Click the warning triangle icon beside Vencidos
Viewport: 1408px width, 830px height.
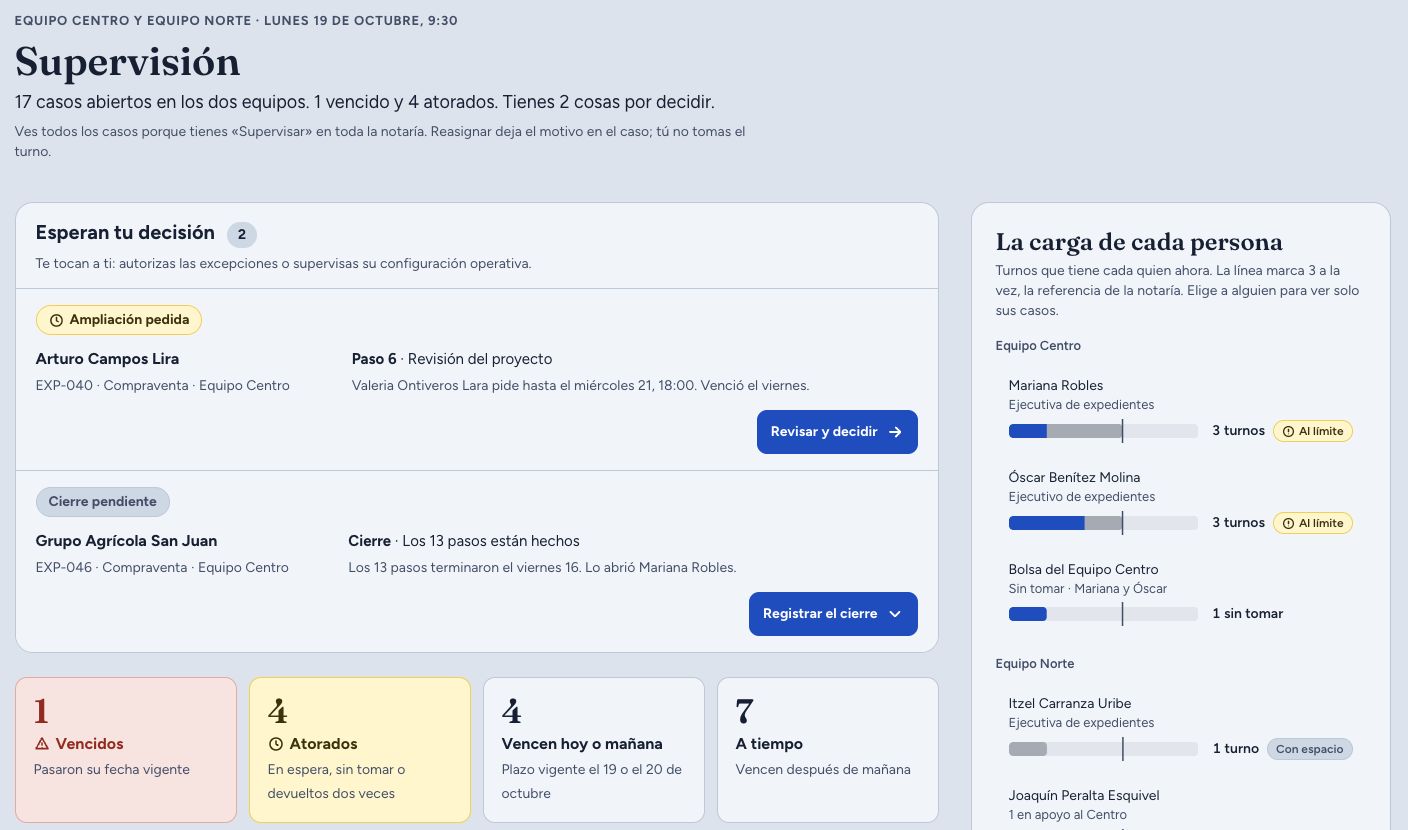[x=42, y=744]
